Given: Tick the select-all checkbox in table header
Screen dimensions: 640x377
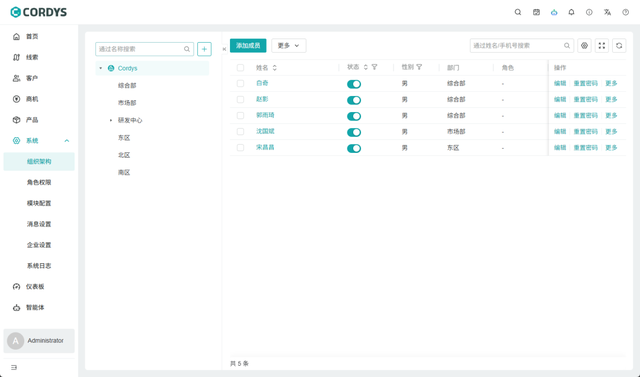Looking at the screenshot, I should point(240,68).
